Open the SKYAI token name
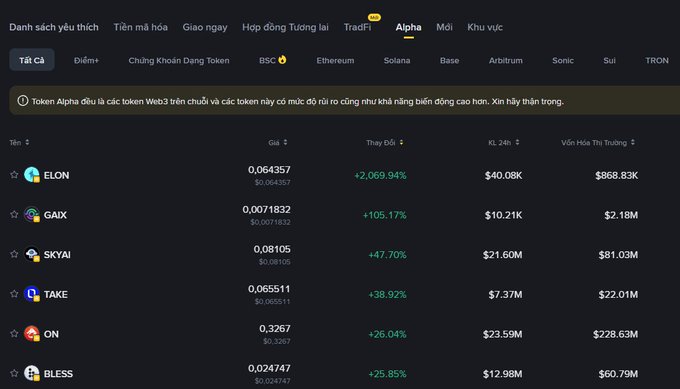680x389 pixels. click(x=57, y=255)
